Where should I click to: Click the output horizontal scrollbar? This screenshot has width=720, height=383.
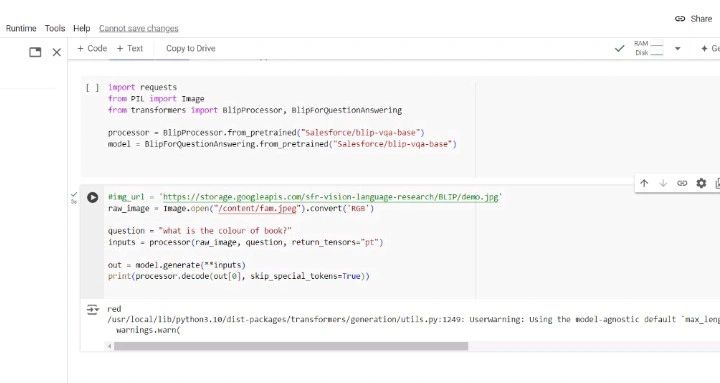pos(291,346)
